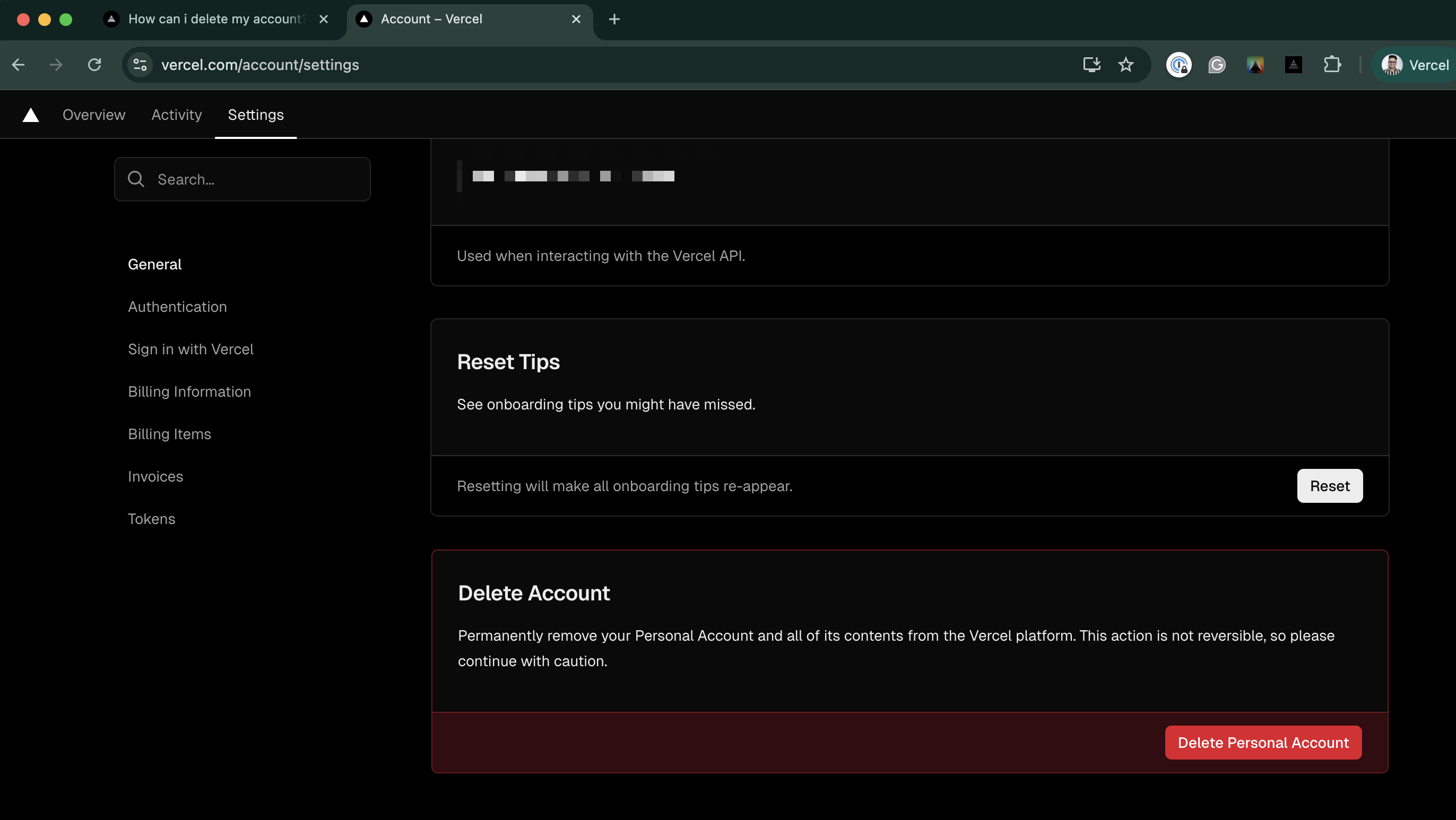Switch to the Overview tab
This screenshot has width=1456, height=820.
click(x=94, y=115)
